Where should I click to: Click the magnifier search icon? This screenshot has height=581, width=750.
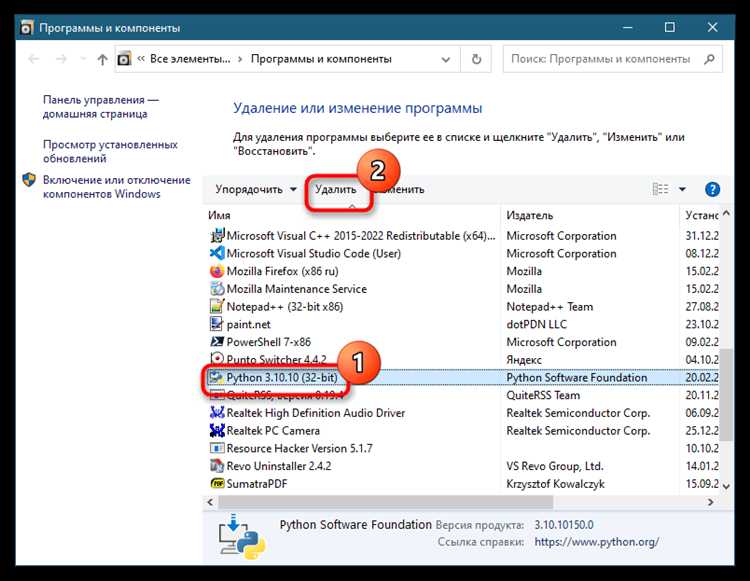coord(709,59)
